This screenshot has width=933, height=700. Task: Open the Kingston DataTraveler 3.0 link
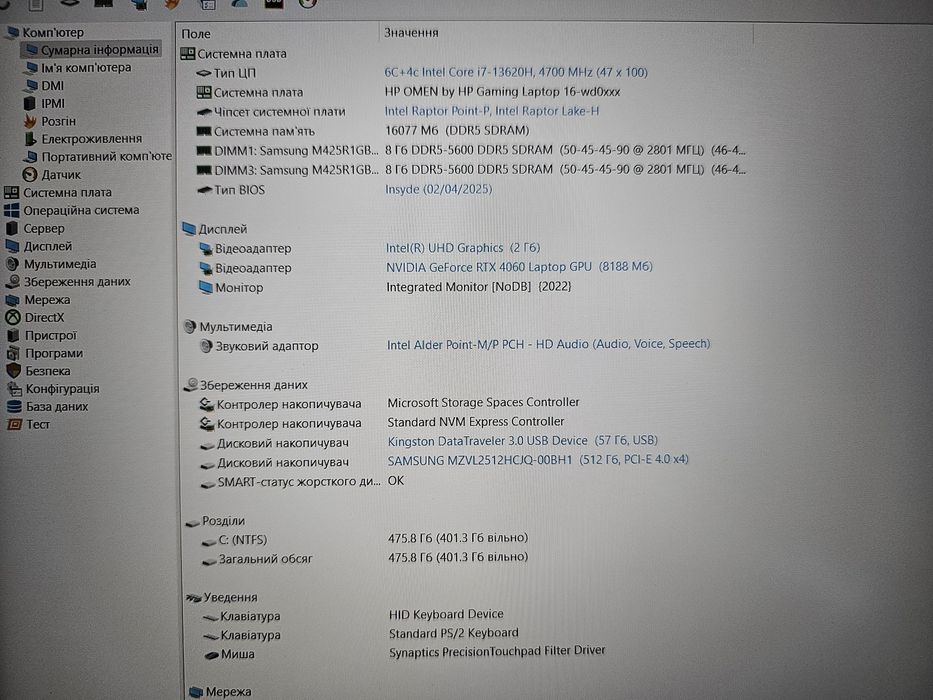522,441
